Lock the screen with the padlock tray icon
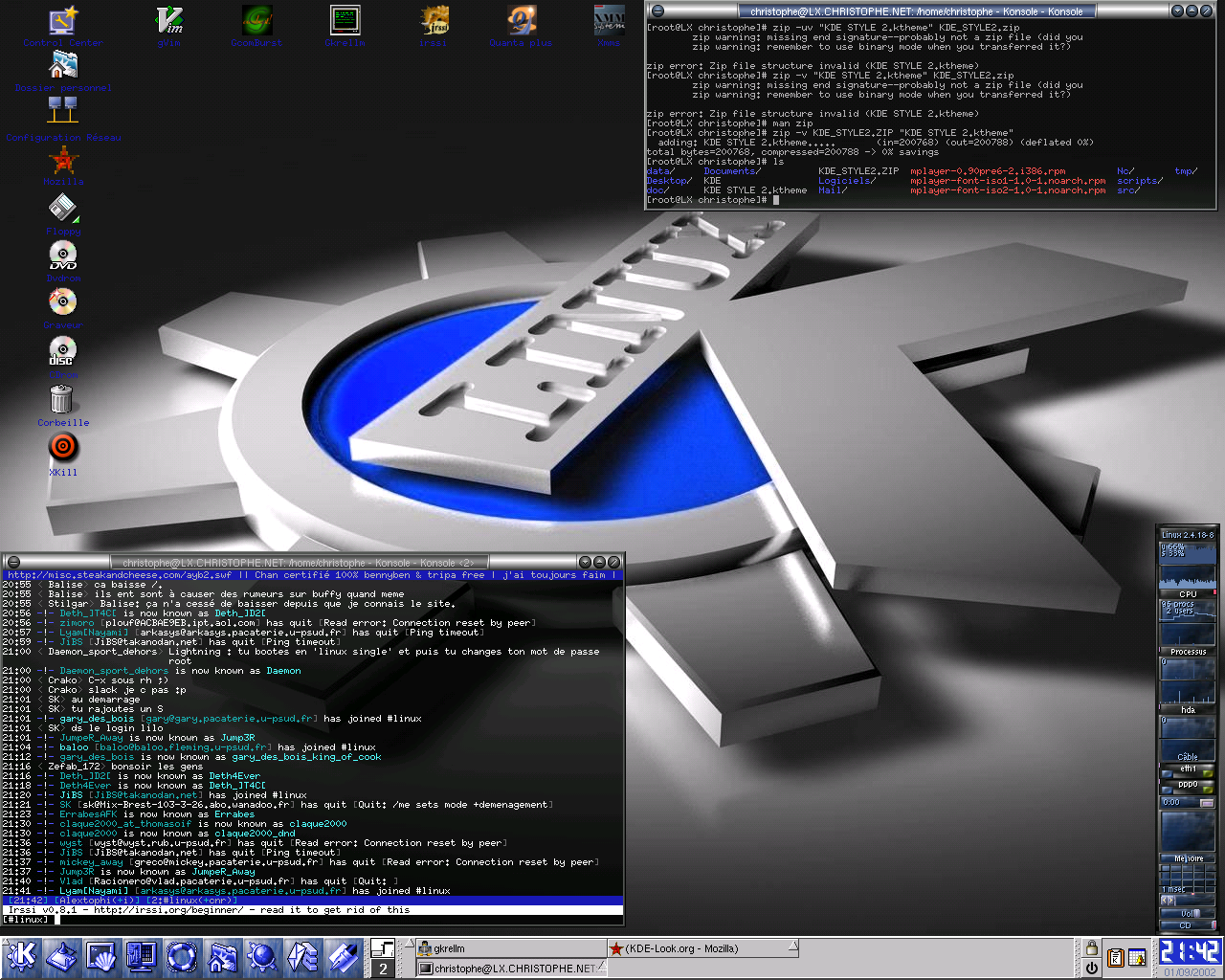This screenshot has height=980, width=1225. click(x=1091, y=947)
